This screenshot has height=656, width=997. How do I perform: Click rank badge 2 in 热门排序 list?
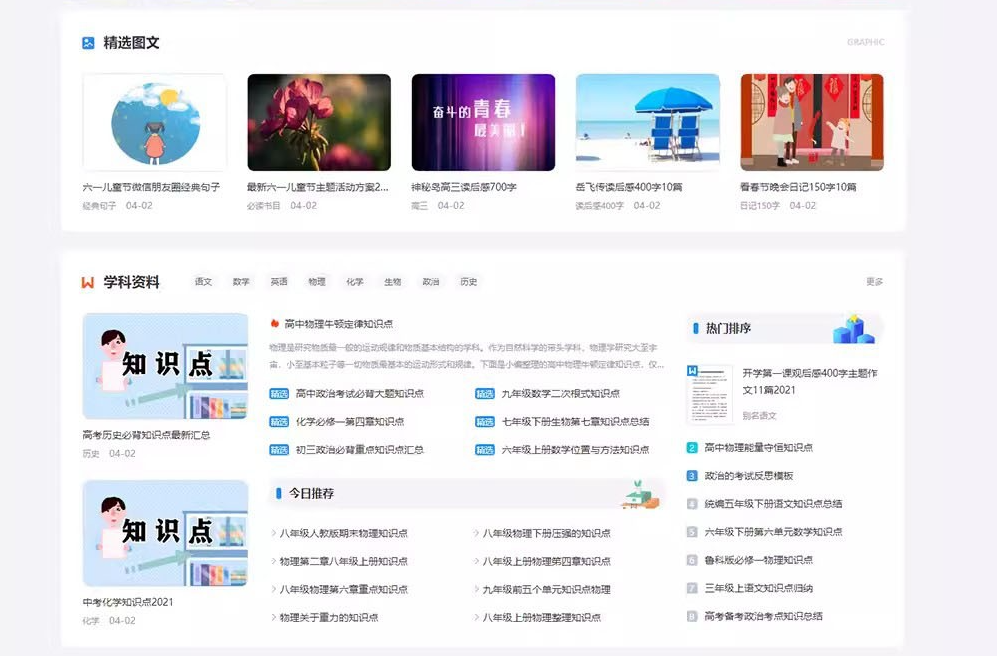[x=692, y=448]
